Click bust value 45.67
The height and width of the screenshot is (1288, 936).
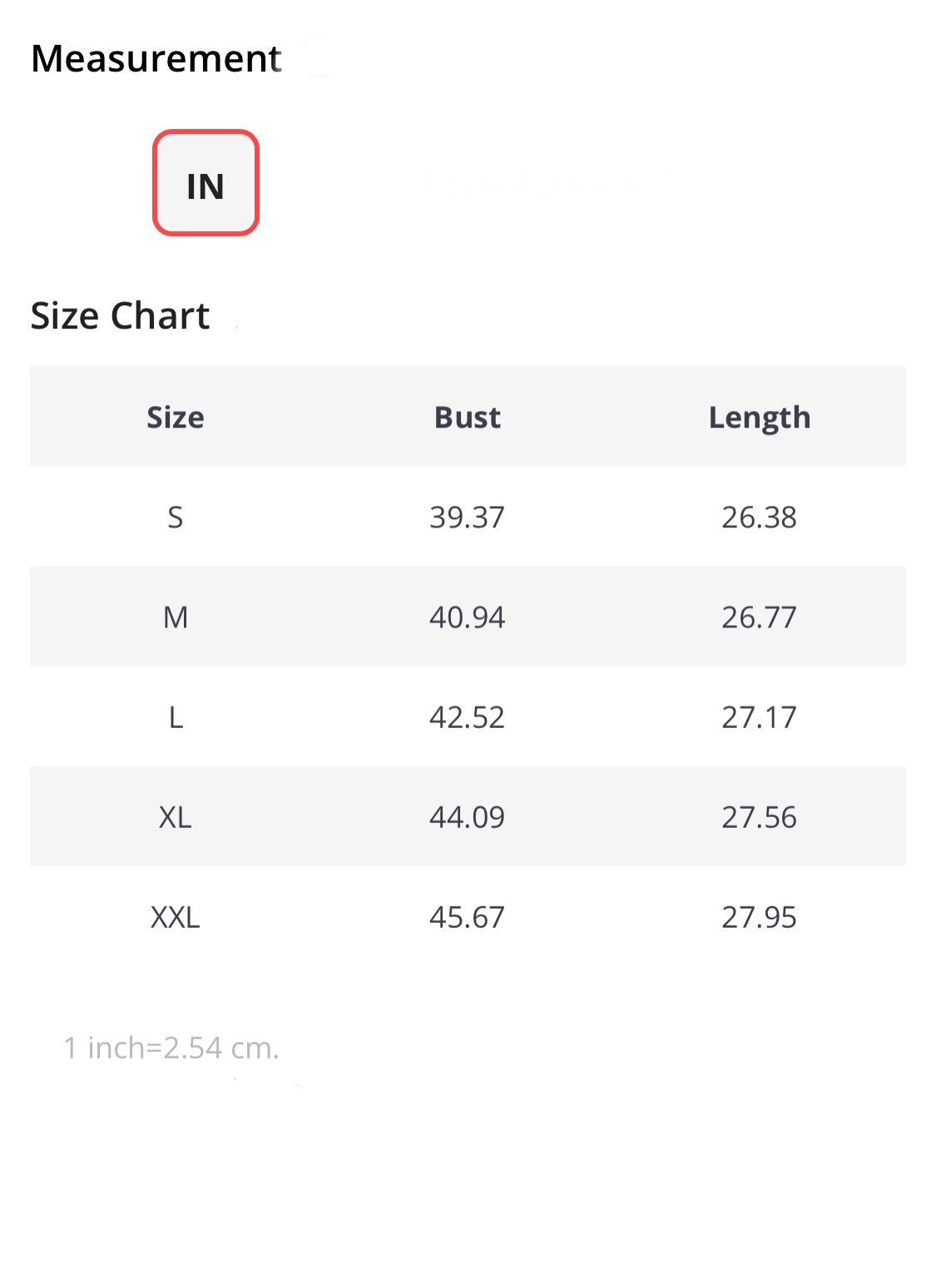(468, 917)
